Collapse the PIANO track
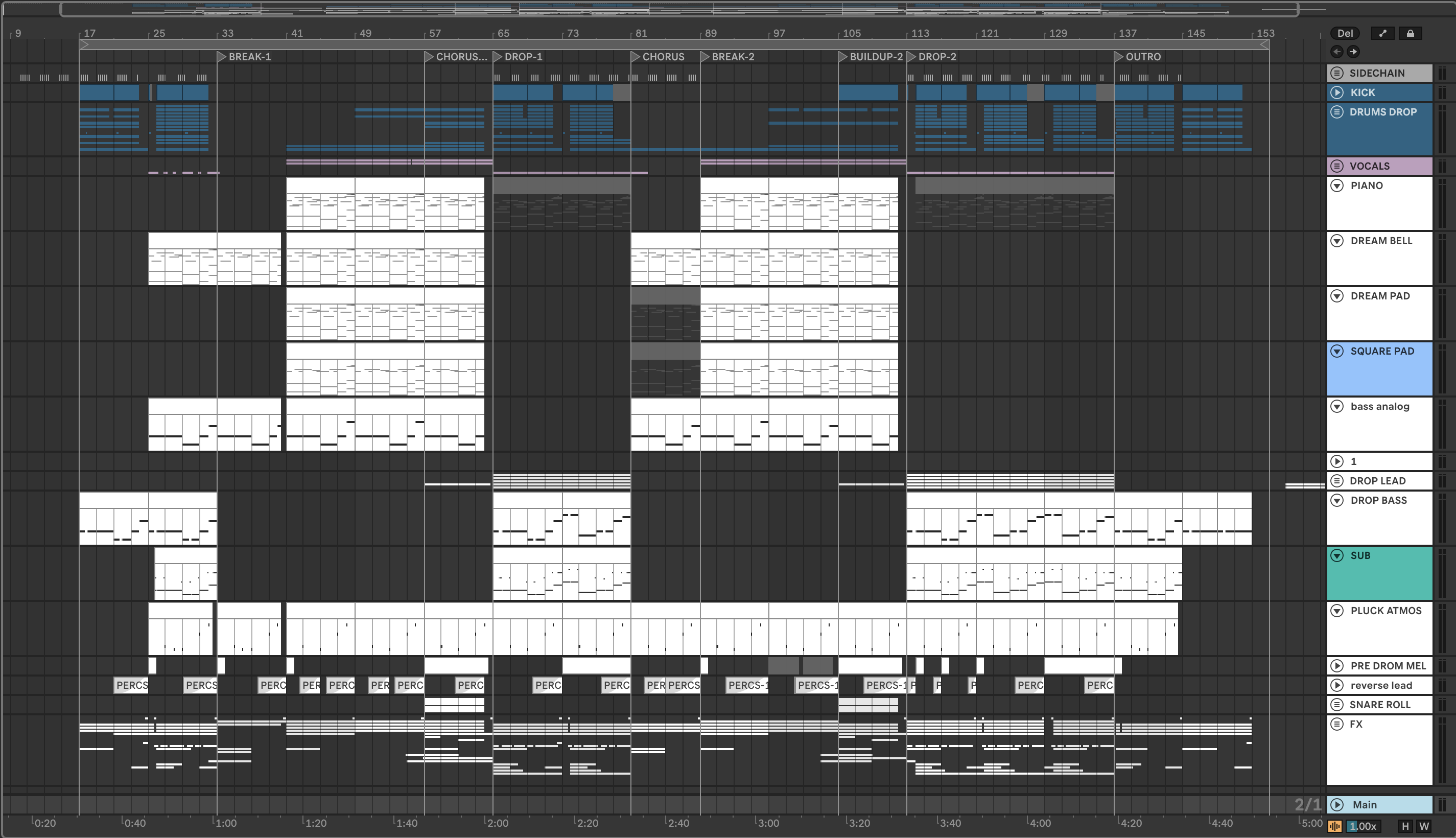The width and height of the screenshot is (1456, 838). pyautogui.click(x=1337, y=186)
